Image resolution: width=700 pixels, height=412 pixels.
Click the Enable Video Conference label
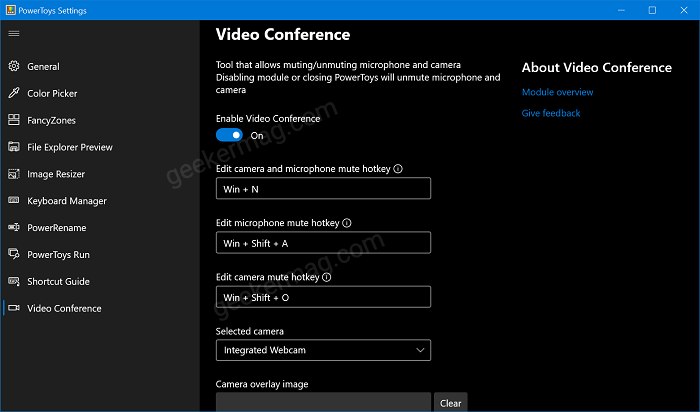268,118
